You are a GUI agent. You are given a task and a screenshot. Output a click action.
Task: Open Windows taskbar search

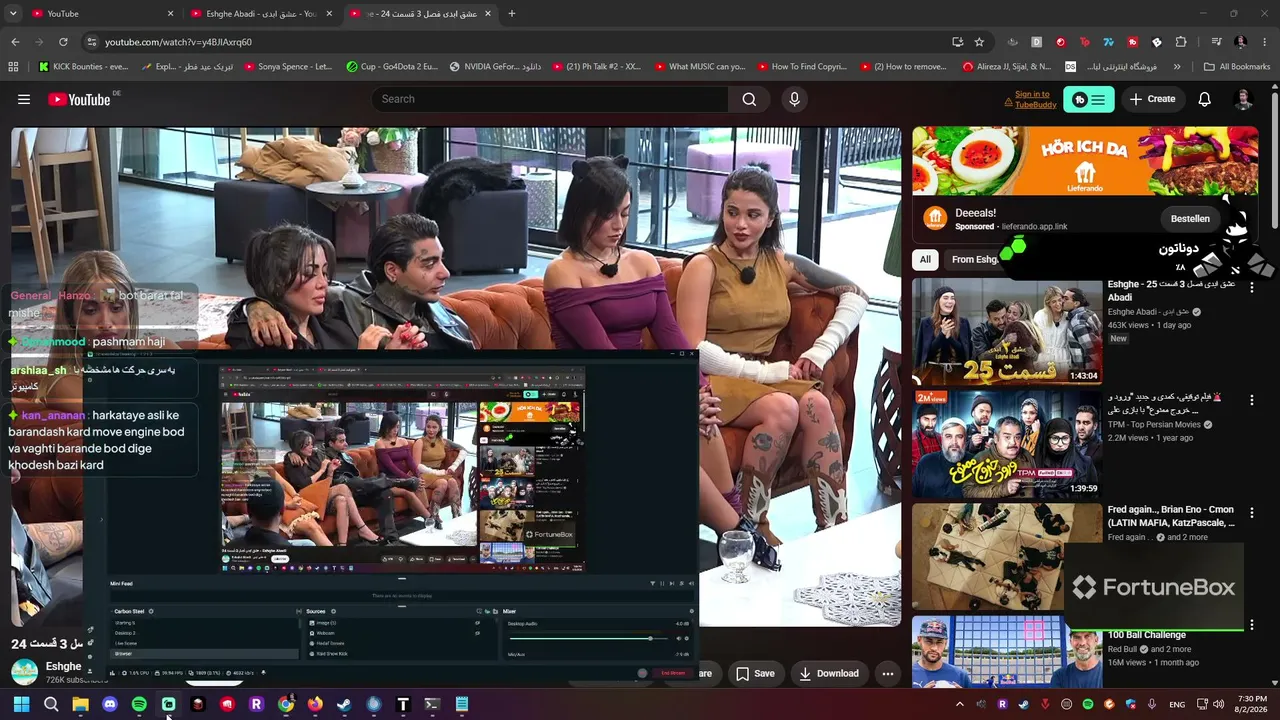[x=51, y=704]
